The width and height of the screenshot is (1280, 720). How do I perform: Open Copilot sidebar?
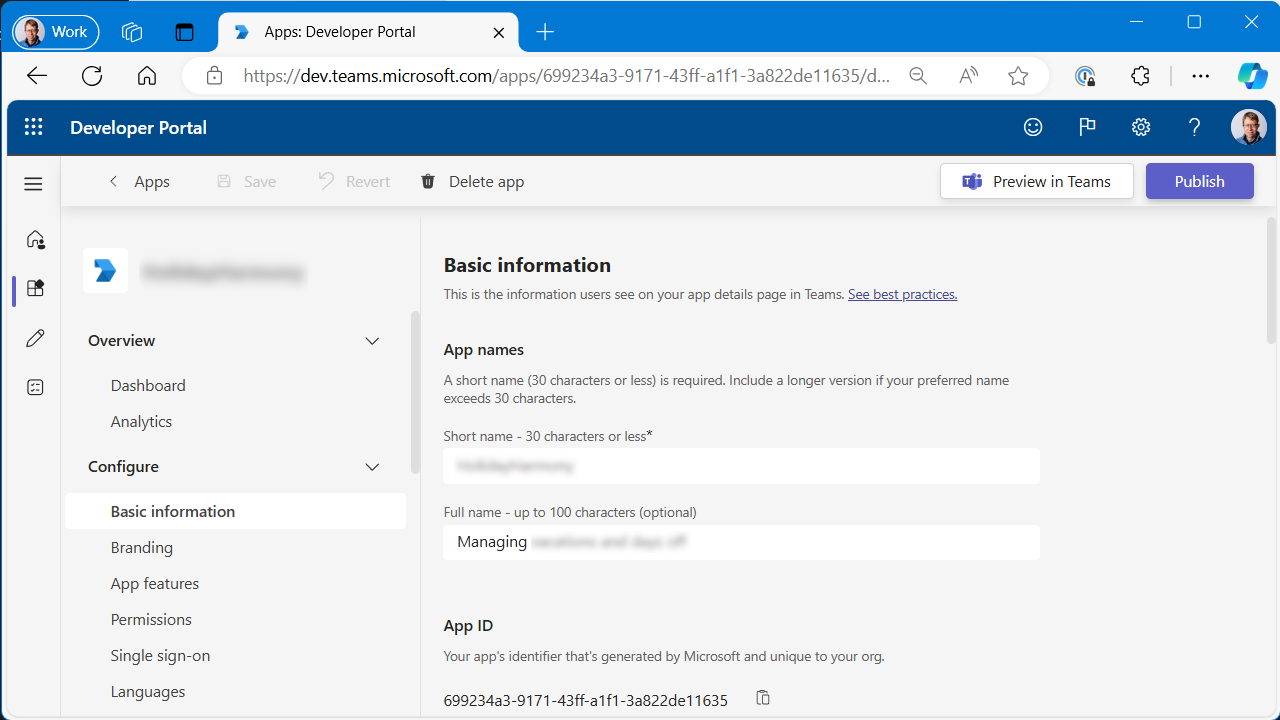(x=1252, y=76)
